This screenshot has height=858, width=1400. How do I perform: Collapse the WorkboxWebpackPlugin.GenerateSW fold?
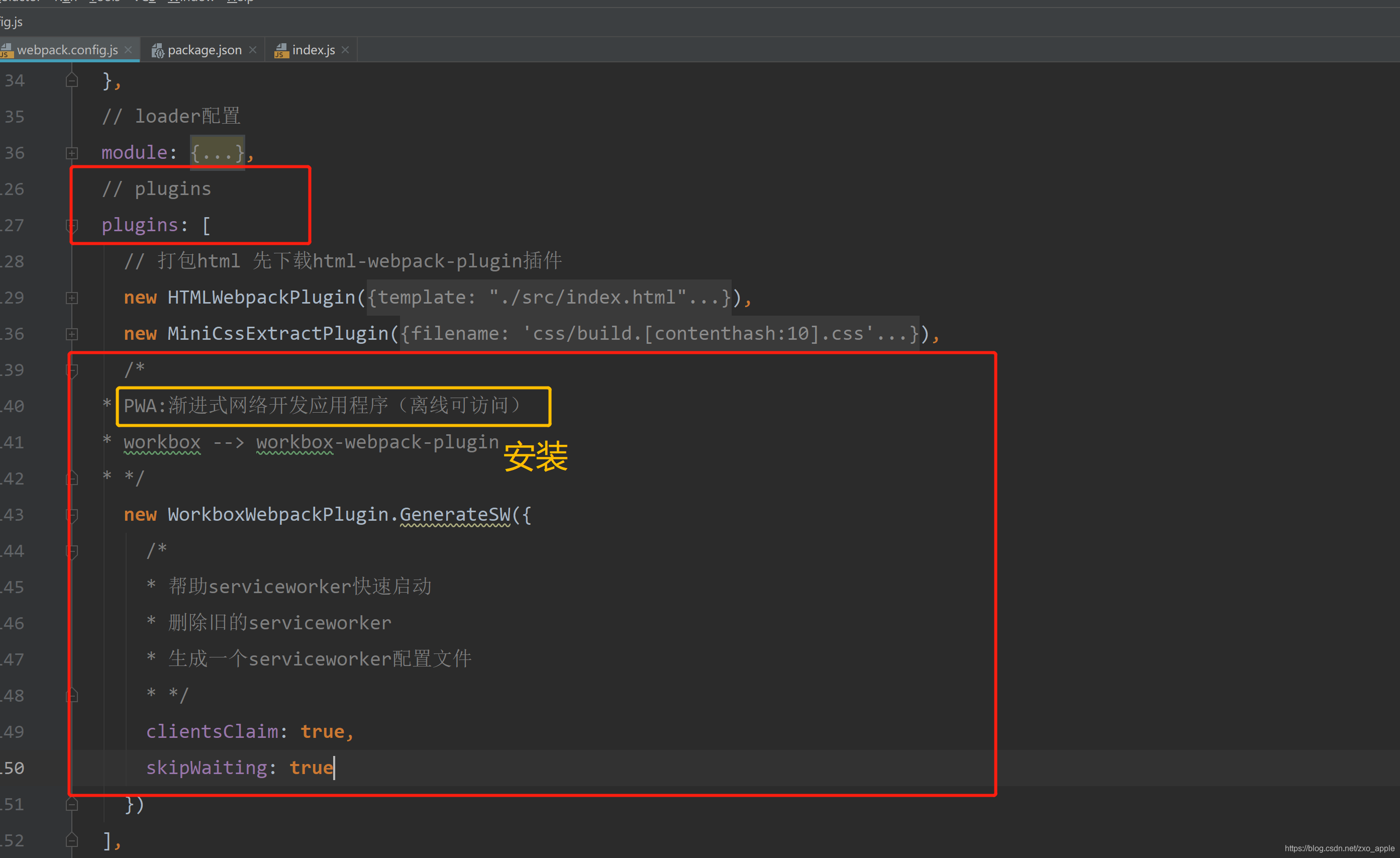click(71, 515)
